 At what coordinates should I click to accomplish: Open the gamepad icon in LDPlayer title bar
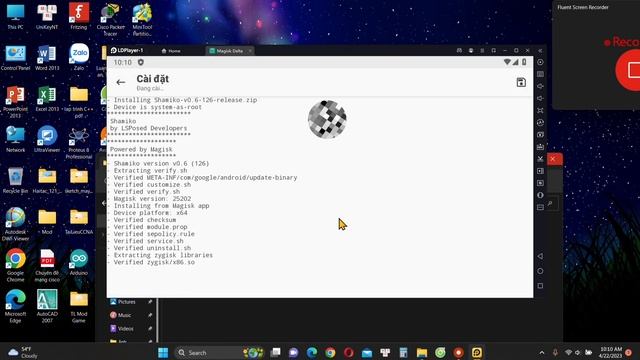[459, 51]
